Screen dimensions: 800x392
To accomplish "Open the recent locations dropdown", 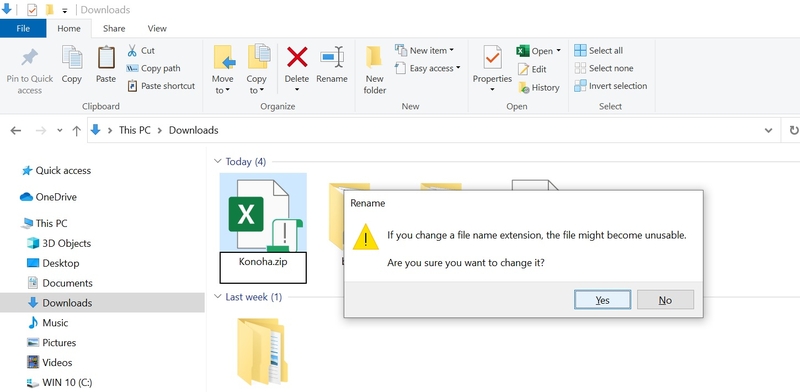I will click(x=60, y=131).
